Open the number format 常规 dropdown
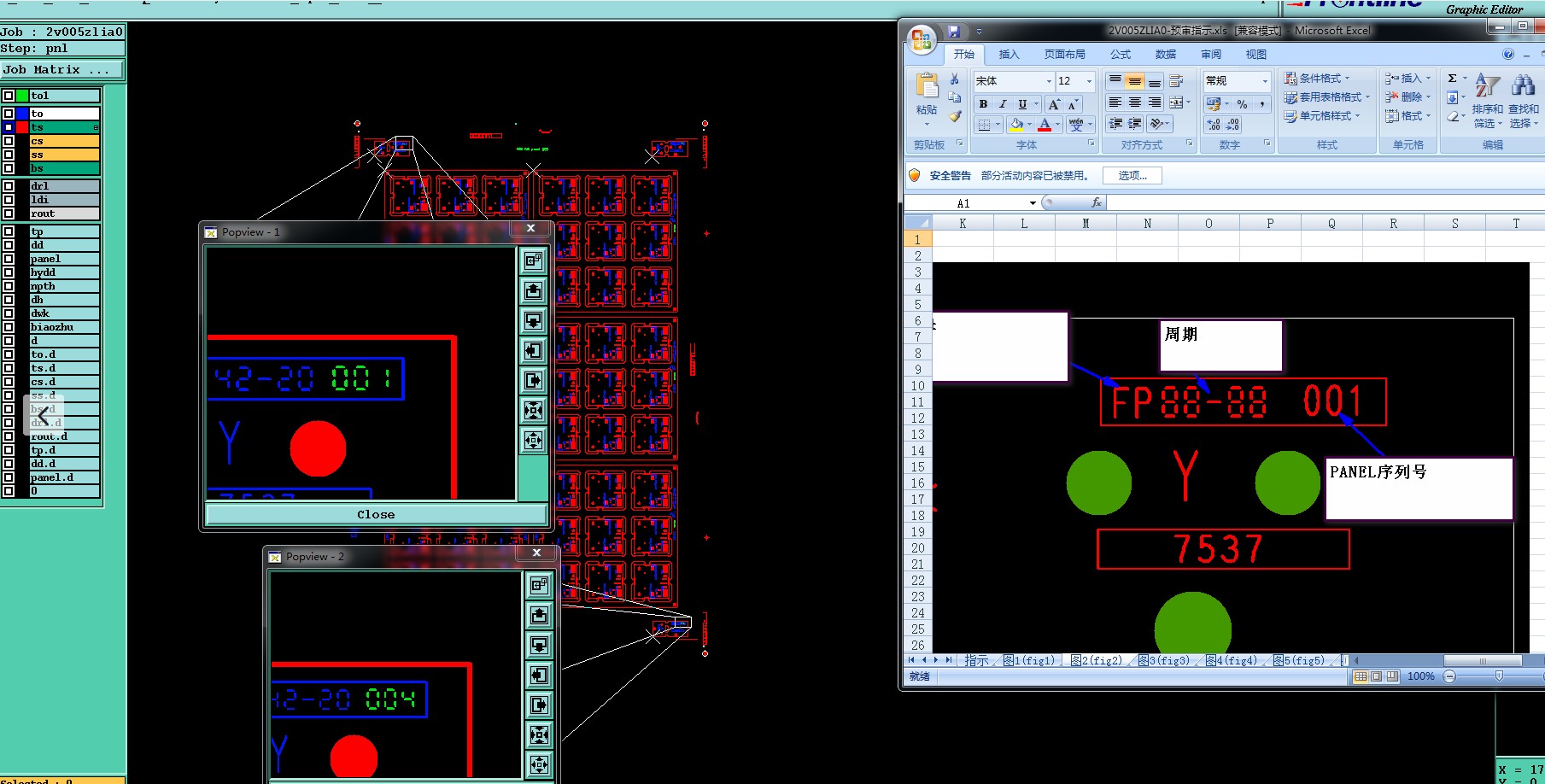 [1265, 81]
